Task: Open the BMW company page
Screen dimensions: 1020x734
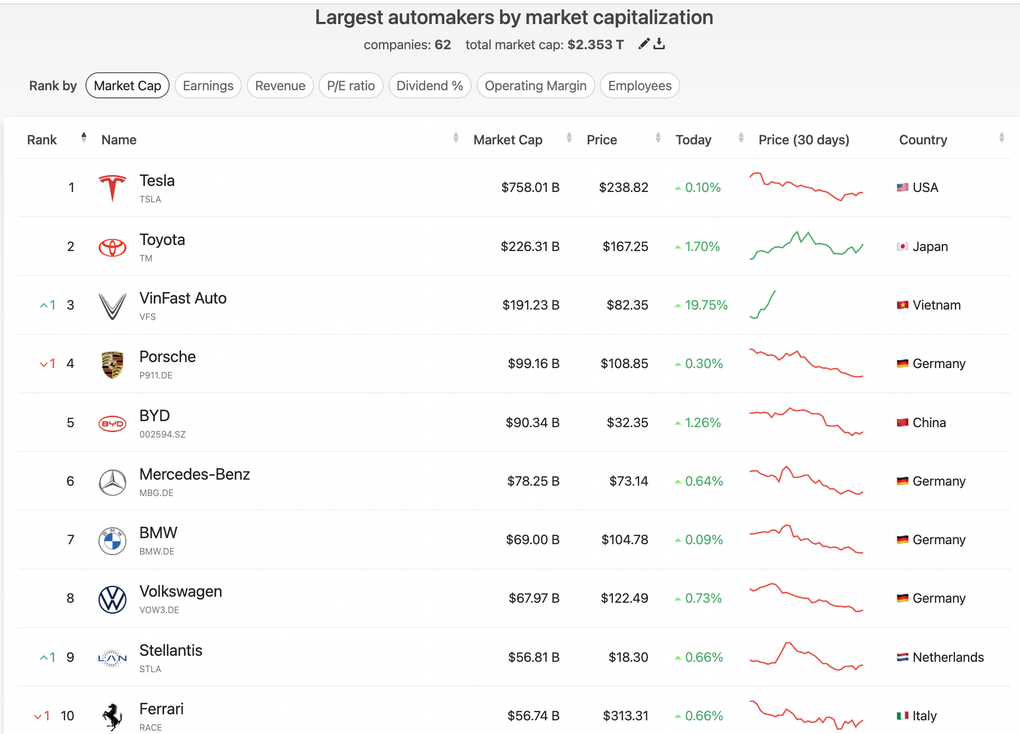Action: pyautogui.click(x=158, y=533)
